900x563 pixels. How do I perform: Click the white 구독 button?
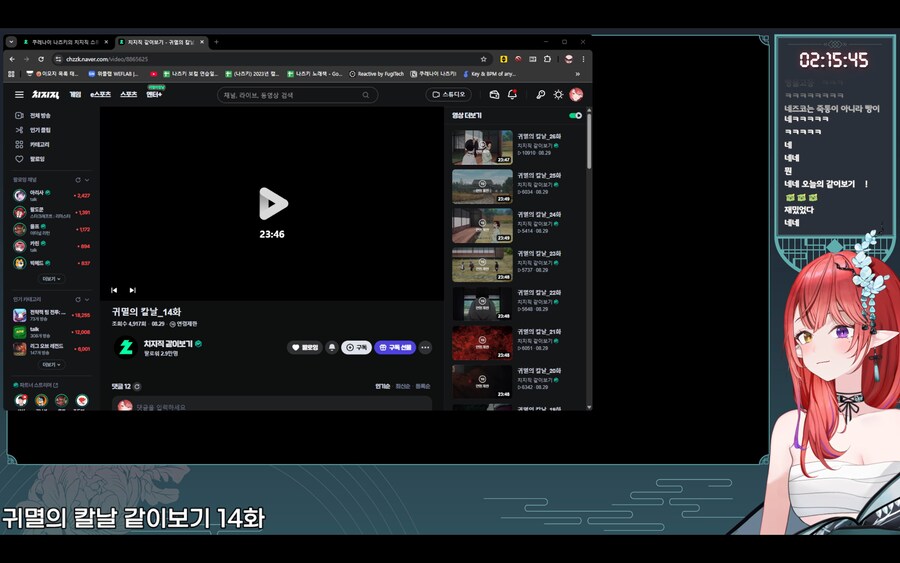(356, 347)
